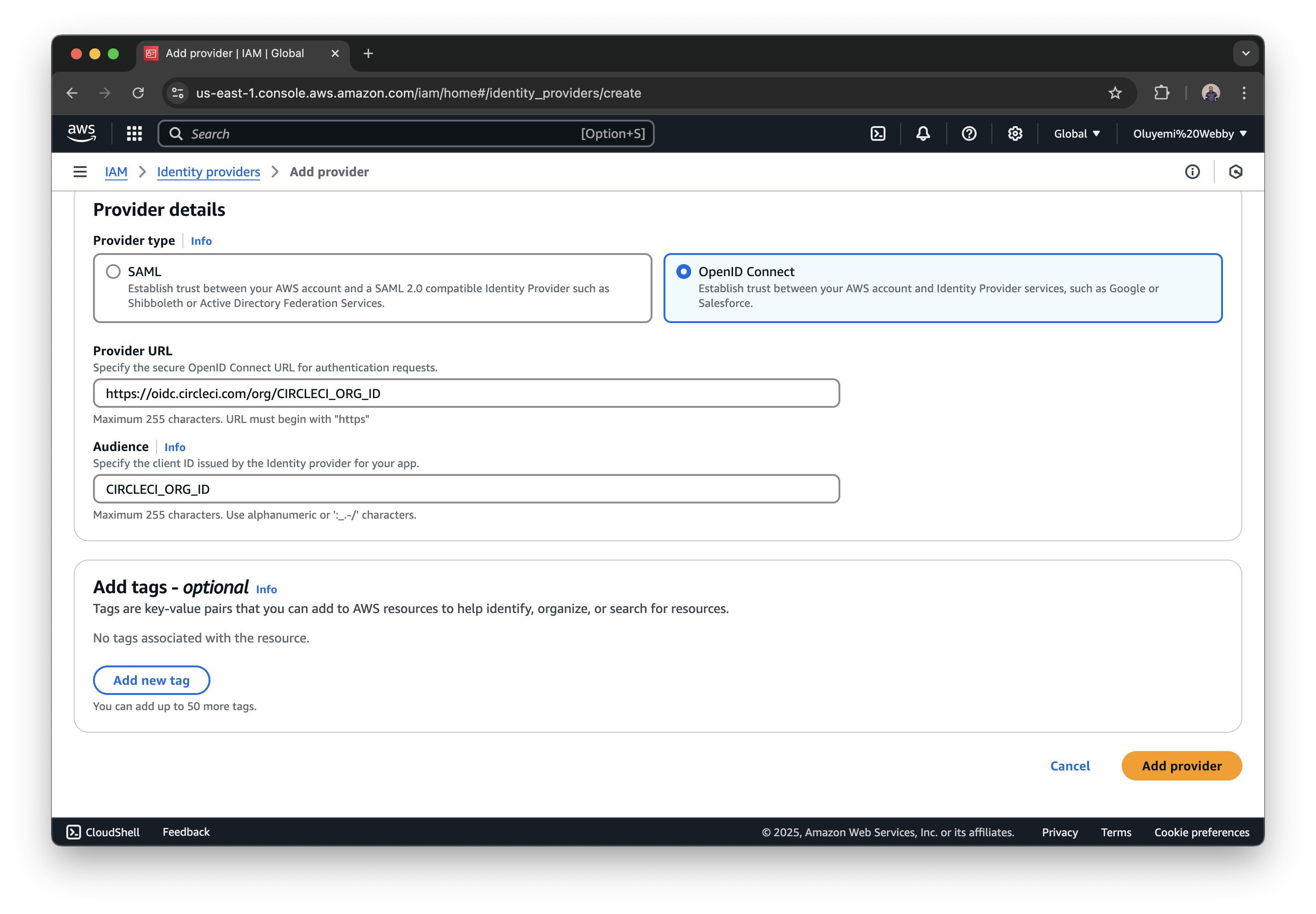Open the CloudShell terminal icon in top bar
Screen dimensions: 1316x914
(x=878, y=133)
